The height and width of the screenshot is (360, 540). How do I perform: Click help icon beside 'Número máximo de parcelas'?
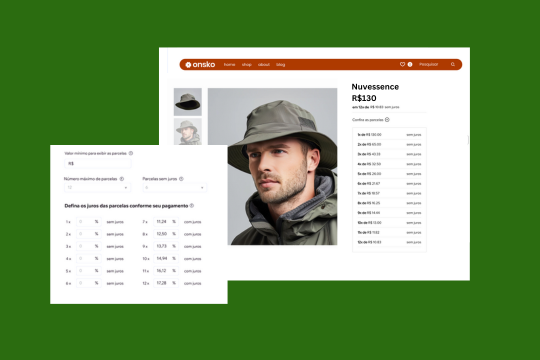tap(122, 179)
